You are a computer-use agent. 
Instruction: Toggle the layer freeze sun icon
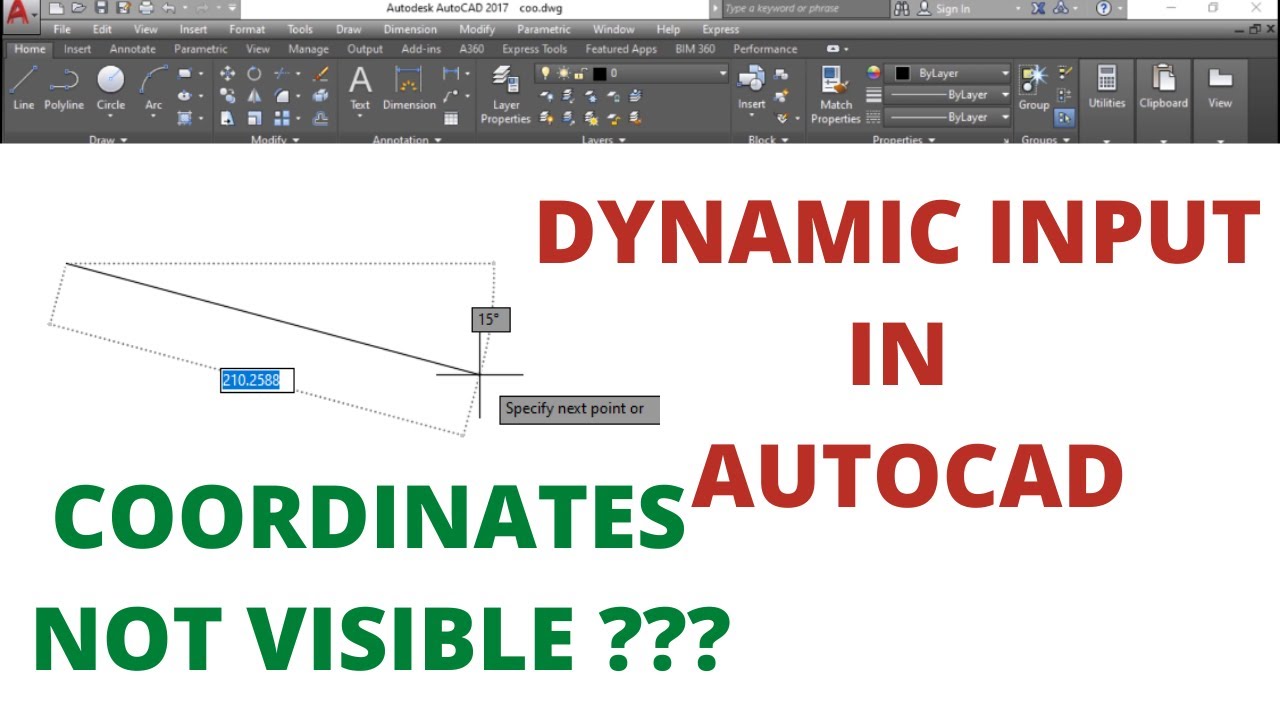point(563,74)
